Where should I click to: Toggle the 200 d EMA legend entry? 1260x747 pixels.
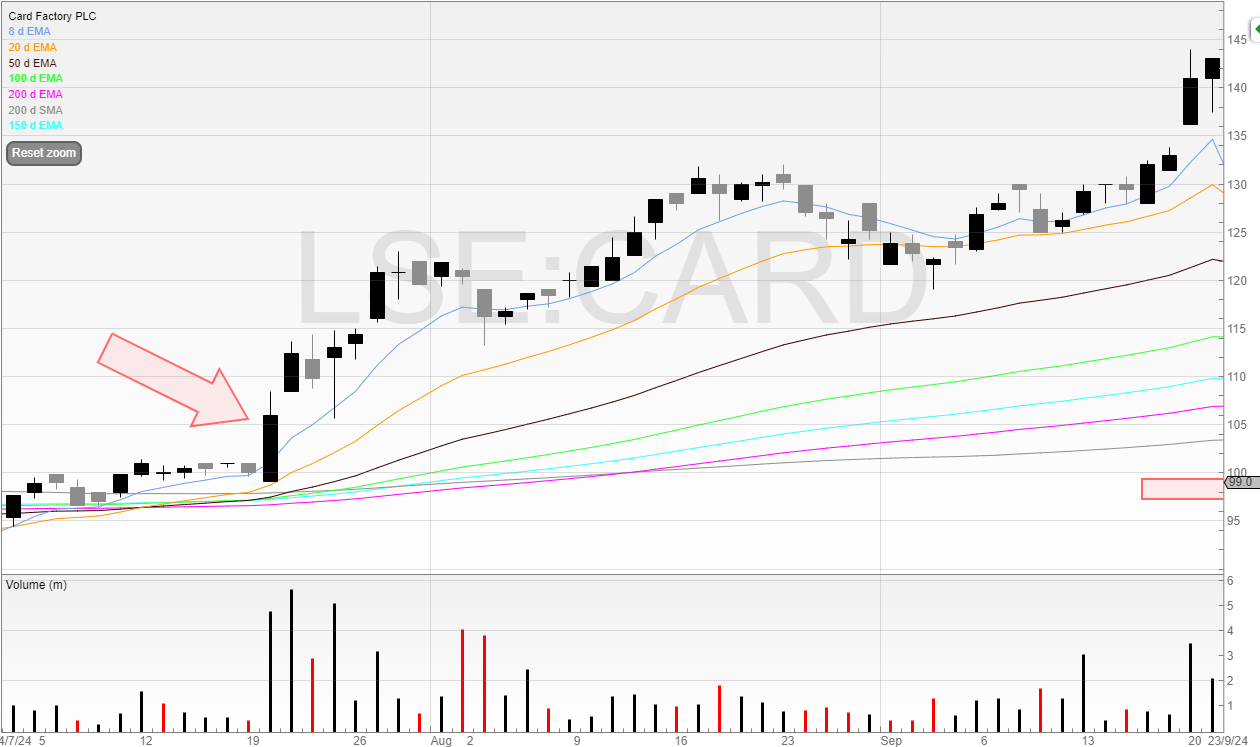tap(35, 94)
